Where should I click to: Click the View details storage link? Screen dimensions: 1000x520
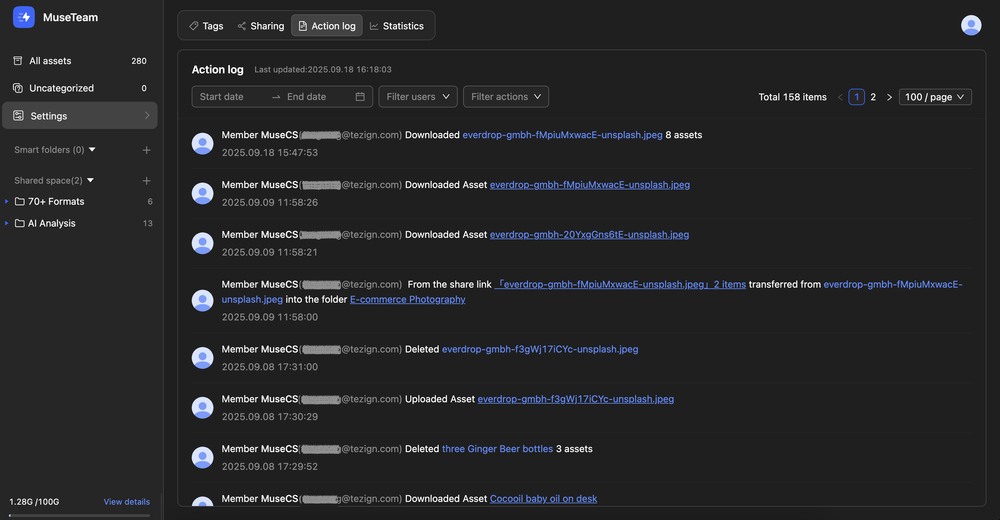click(x=126, y=502)
